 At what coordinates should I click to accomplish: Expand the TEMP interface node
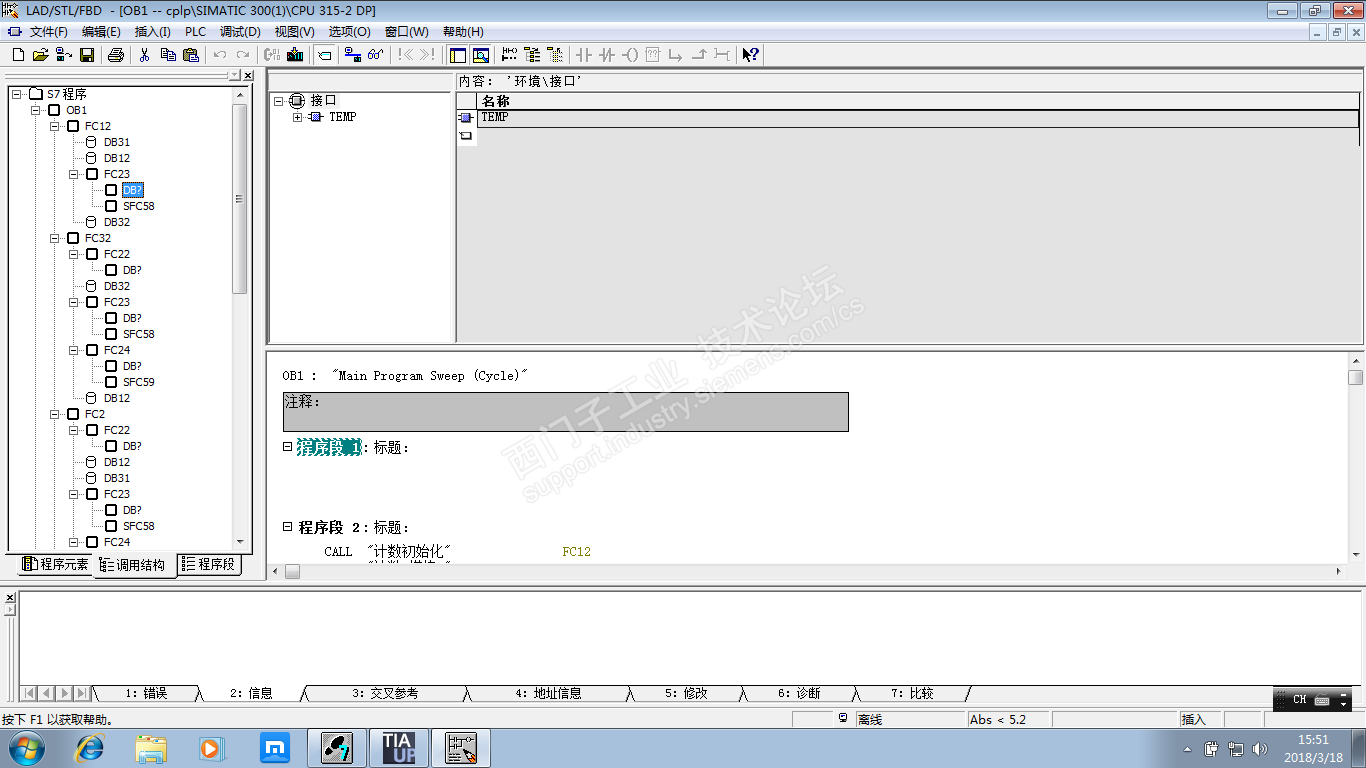(x=298, y=117)
